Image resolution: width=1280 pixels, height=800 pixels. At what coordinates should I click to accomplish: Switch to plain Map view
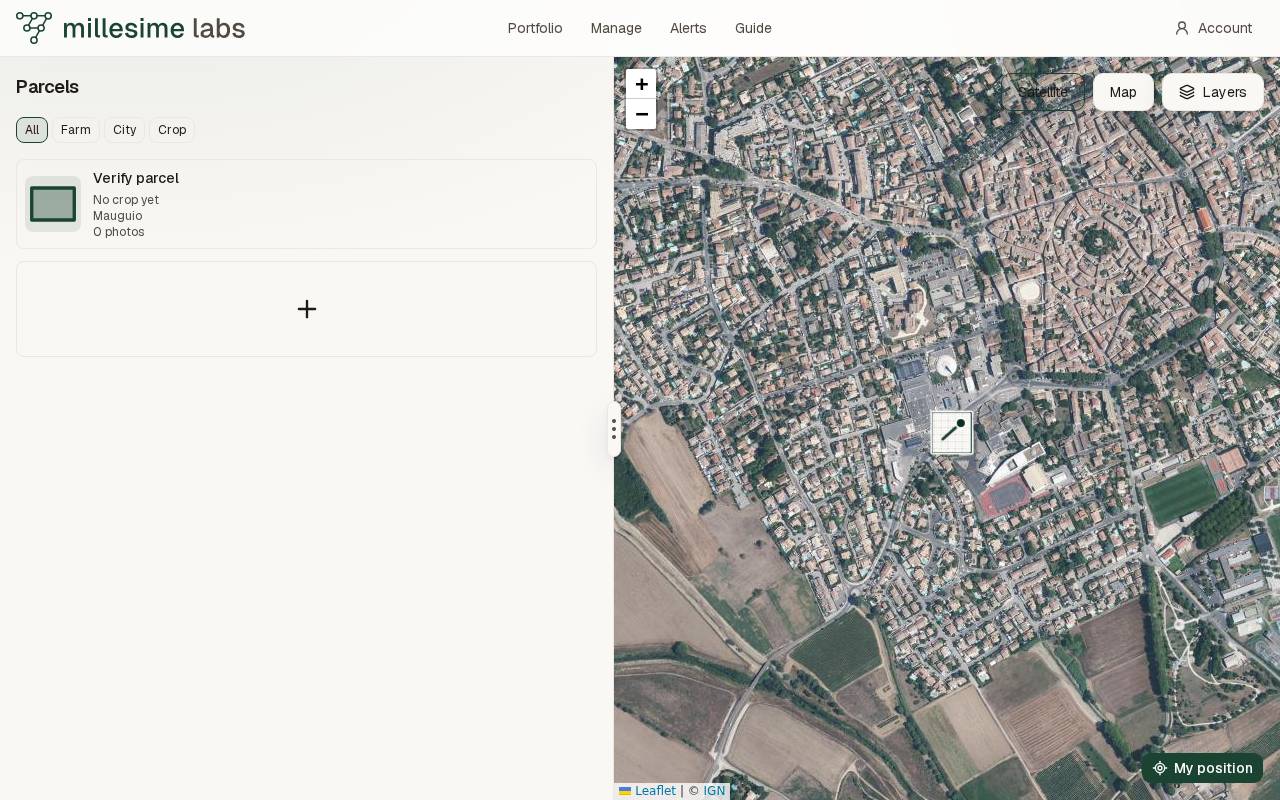point(1123,92)
